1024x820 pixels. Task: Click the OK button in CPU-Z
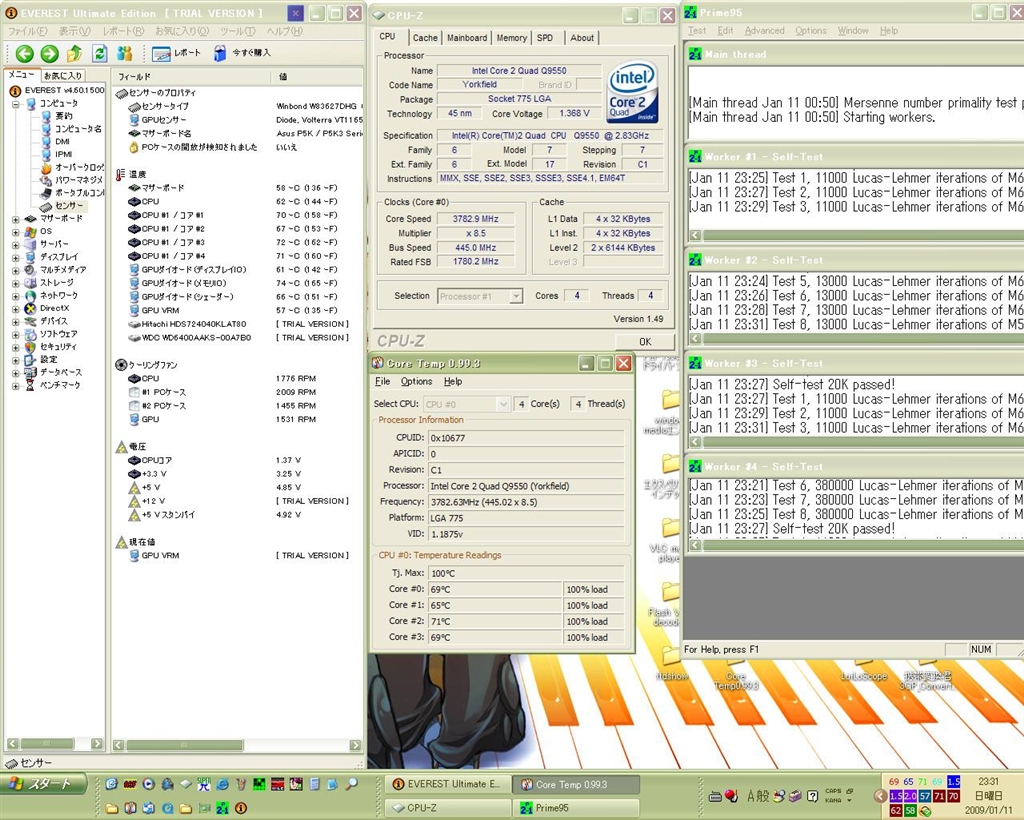[645, 341]
